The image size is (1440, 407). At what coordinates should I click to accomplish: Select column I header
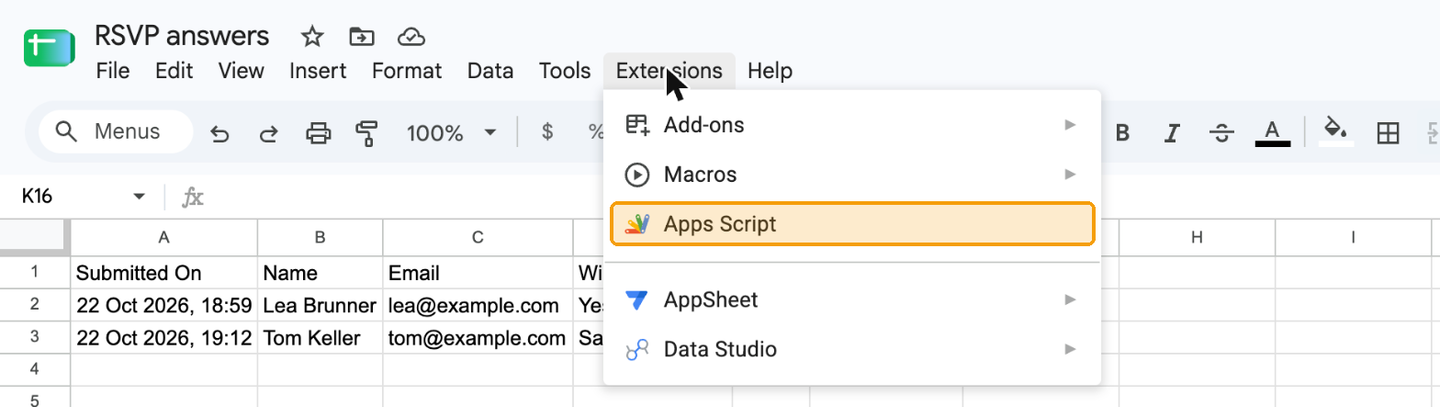(1353, 237)
